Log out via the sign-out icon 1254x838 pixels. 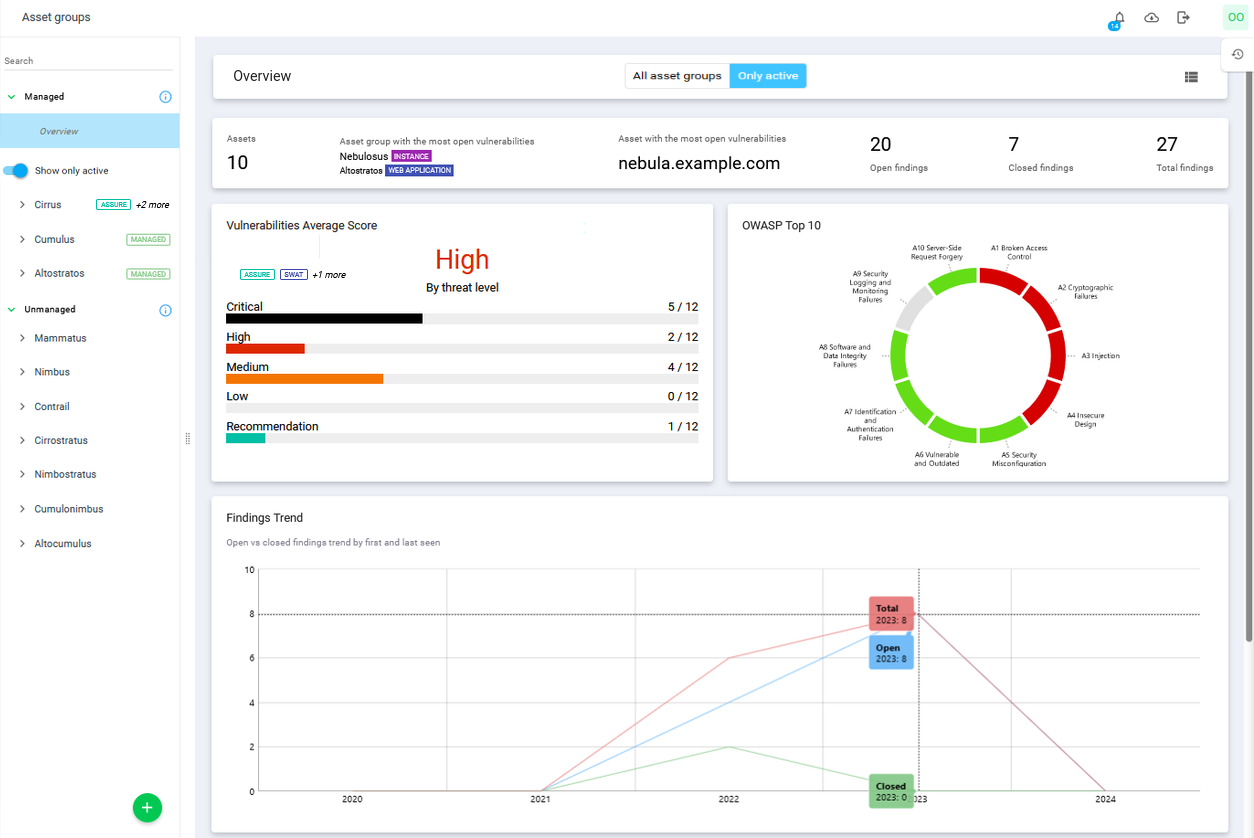[1183, 17]
